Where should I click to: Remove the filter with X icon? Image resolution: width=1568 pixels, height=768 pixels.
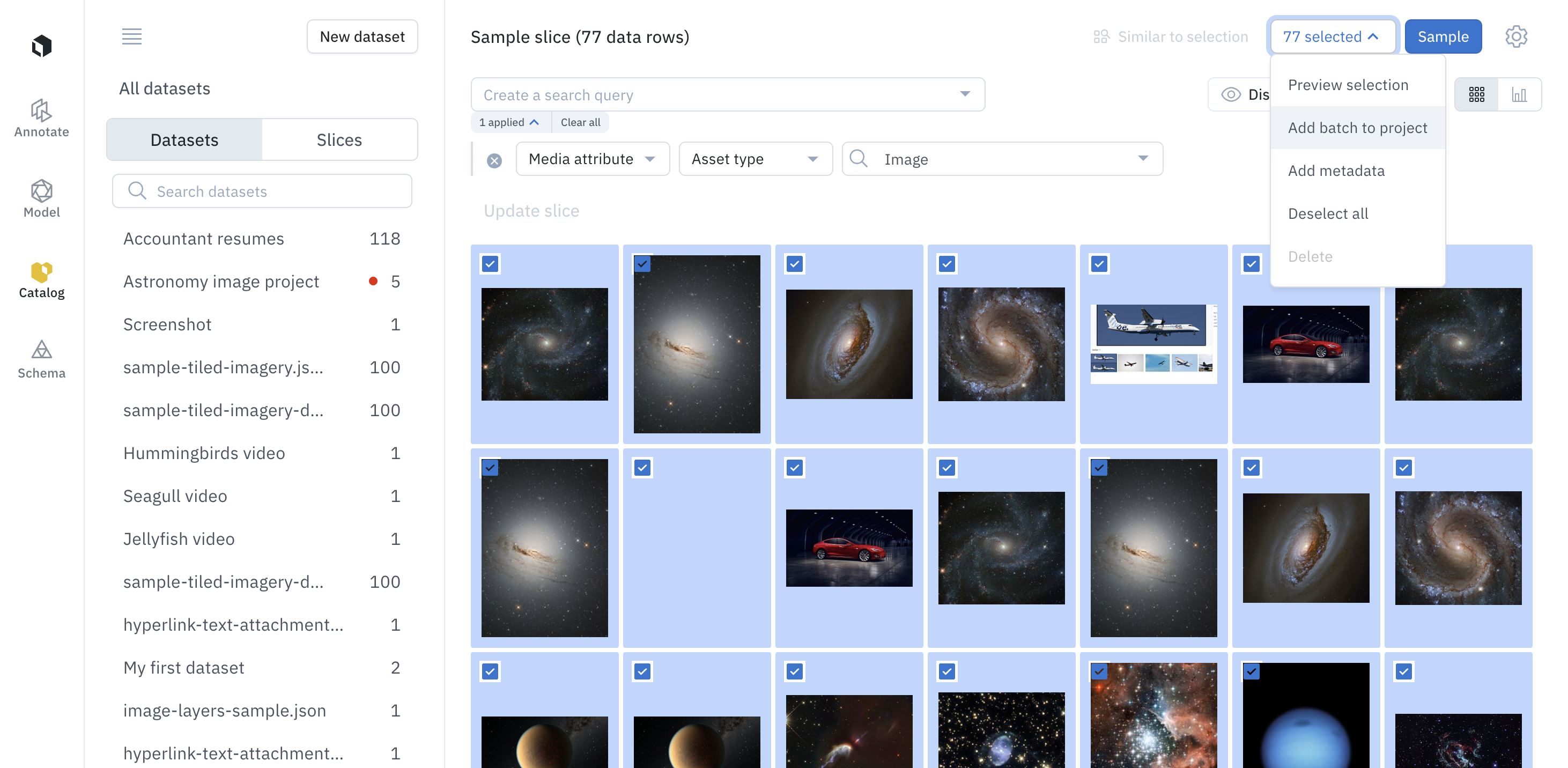point(494,160)
